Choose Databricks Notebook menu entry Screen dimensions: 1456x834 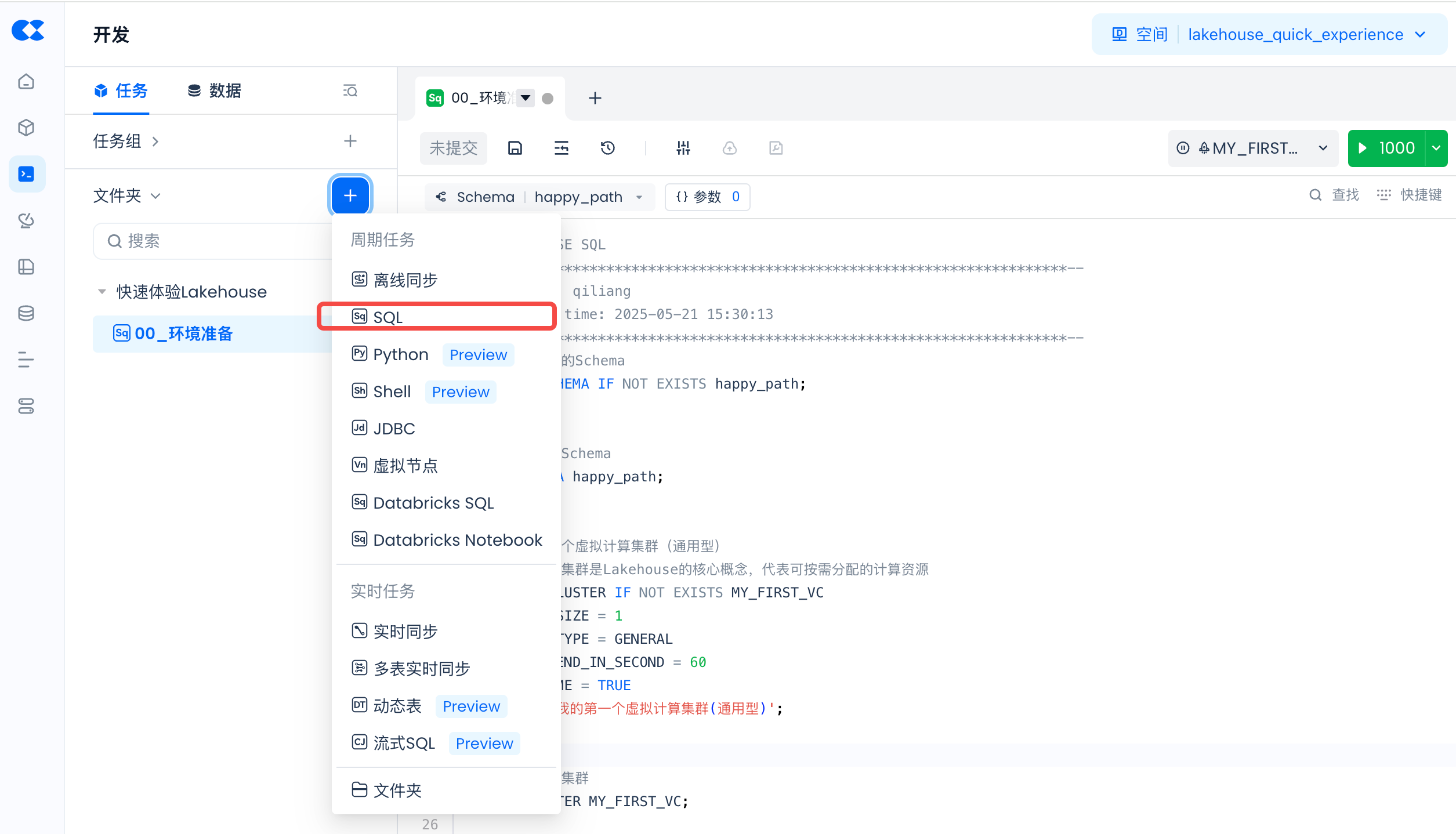pyautogui.click(x=457, y=540)
